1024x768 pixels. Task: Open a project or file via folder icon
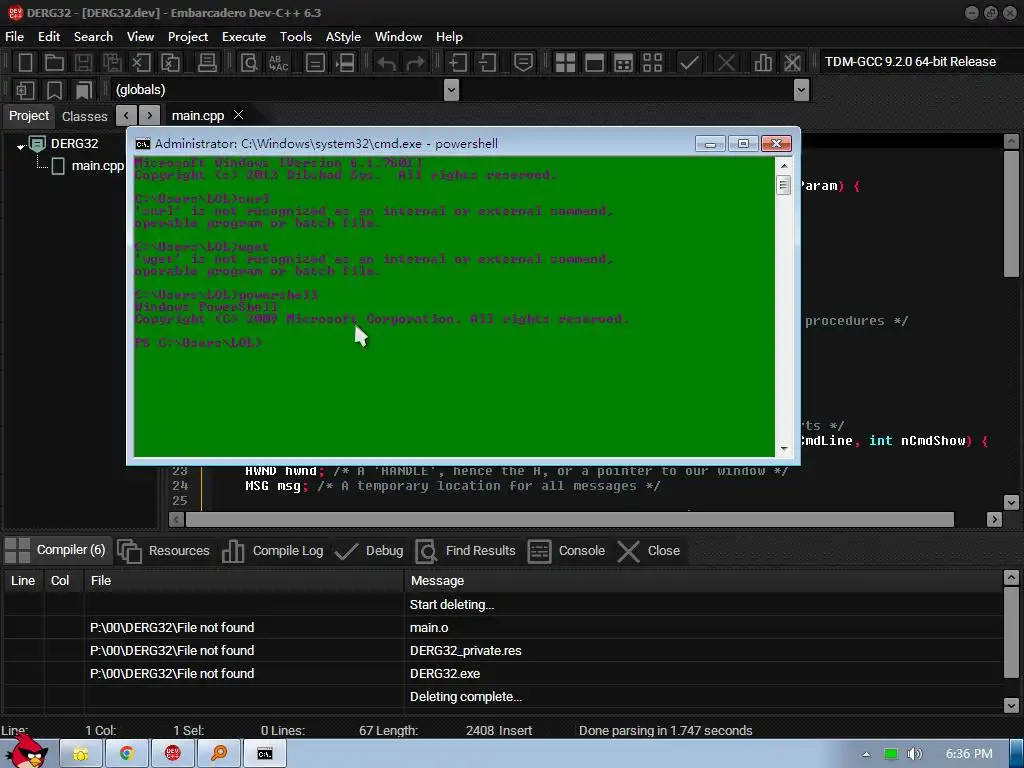pos(54,63)
